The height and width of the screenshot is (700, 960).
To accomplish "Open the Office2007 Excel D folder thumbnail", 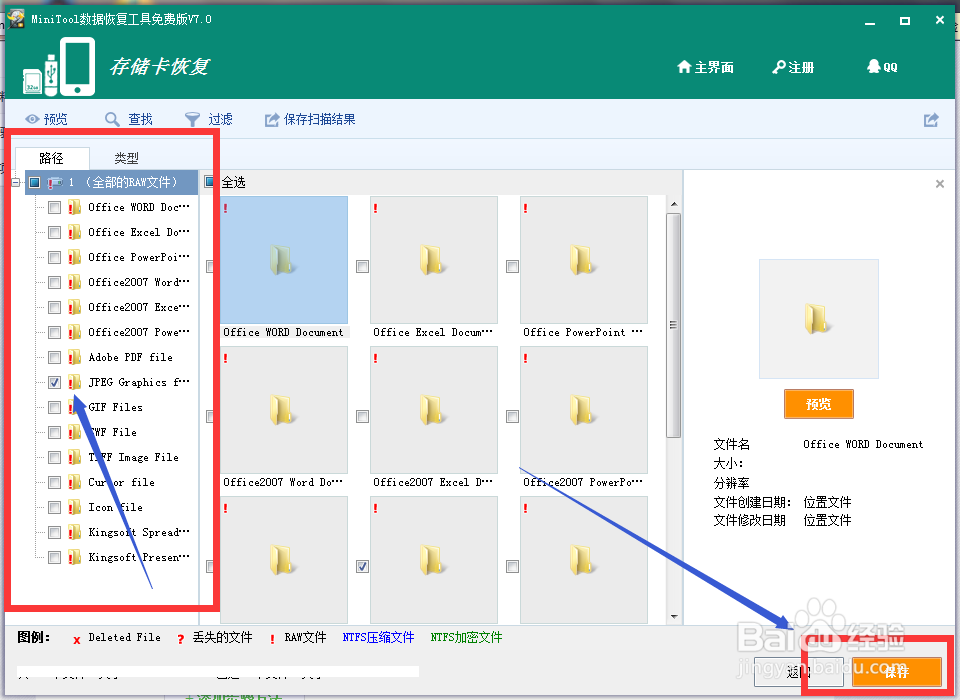I will tap(433, 410).
